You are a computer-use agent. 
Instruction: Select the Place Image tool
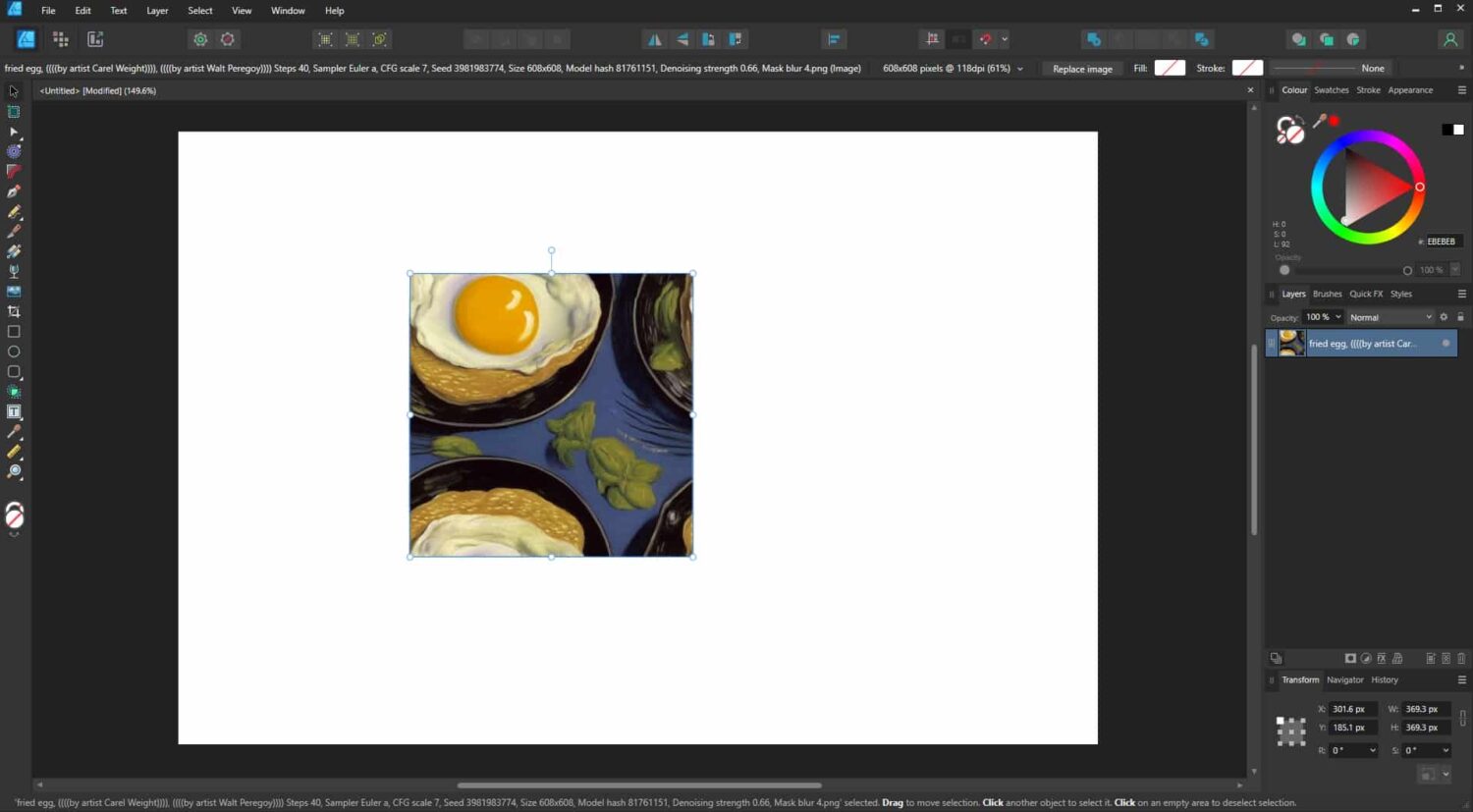(14, 292)
